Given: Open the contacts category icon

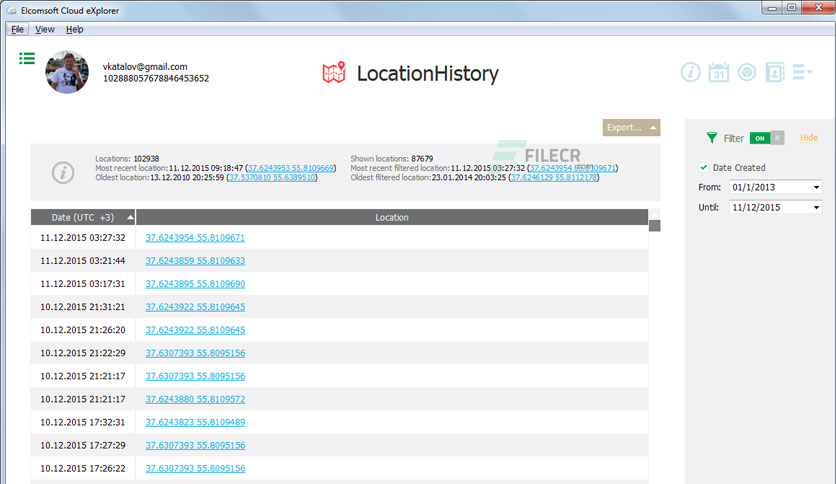Looking at the screenshot, I should point(775,72).
